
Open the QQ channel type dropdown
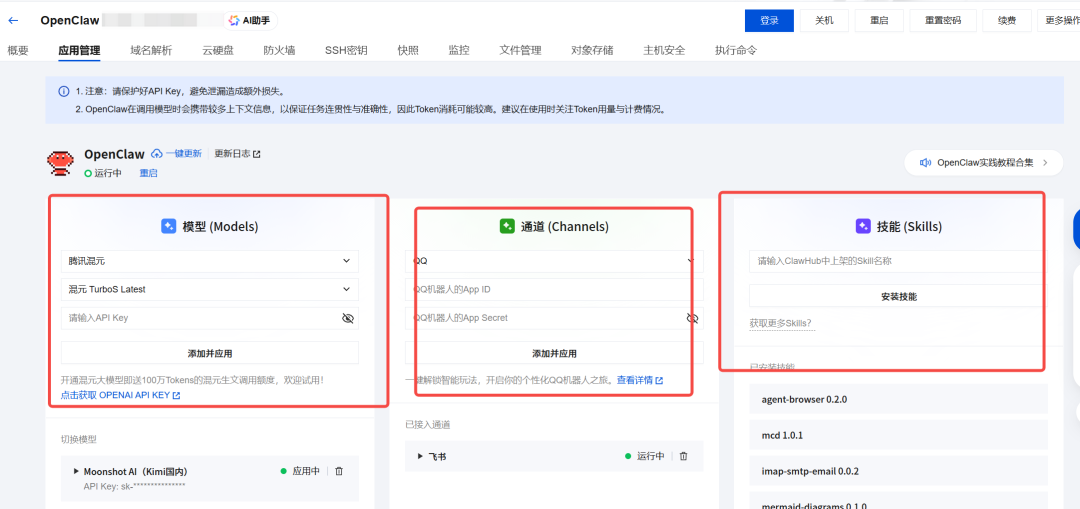click(554, 261)
